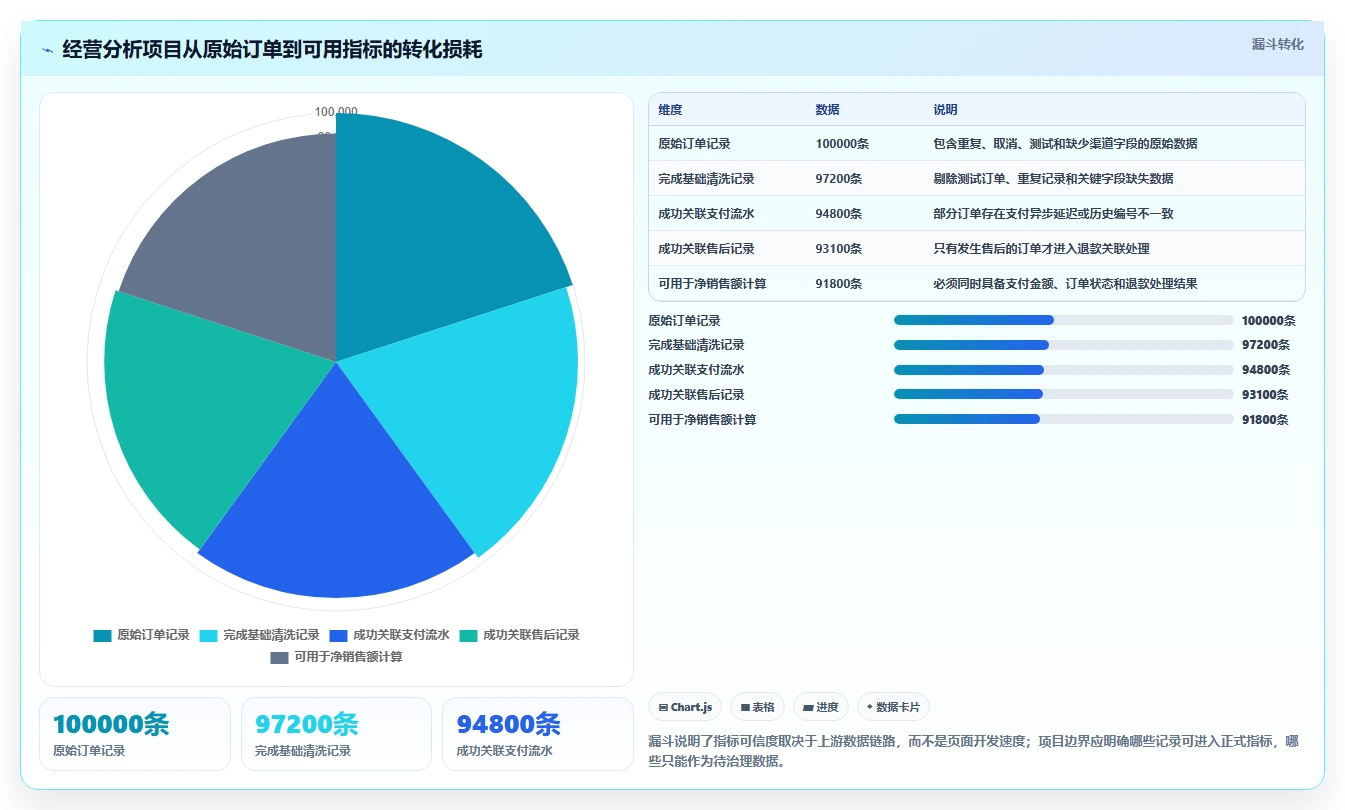Open the 97200条 完成基础清洗记录 data card
This screenshot has height=810, width=1345.
[x=336, y=734]
